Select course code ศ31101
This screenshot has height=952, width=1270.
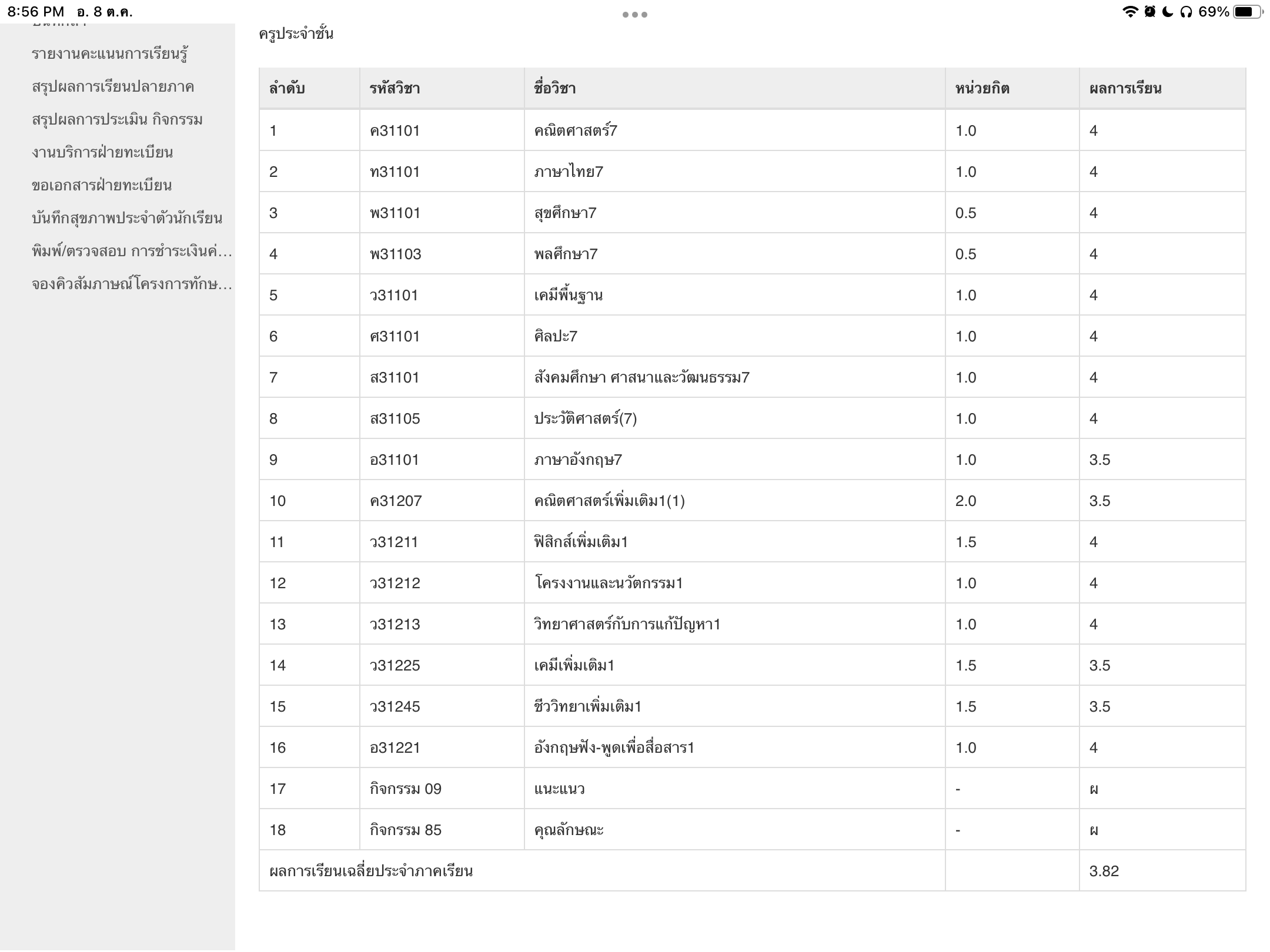(x=395, y=336)
